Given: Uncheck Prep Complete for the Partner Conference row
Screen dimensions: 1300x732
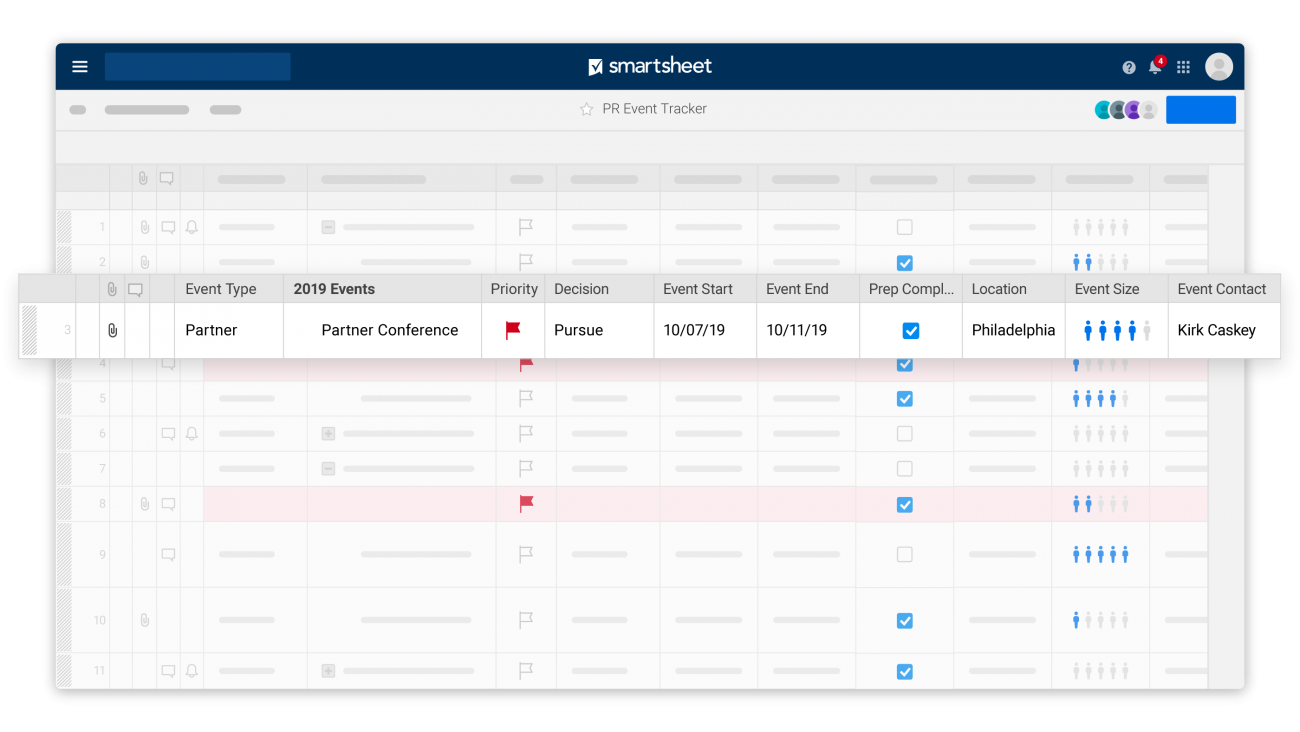Looking at the screenshot, I should pos(909,330).
